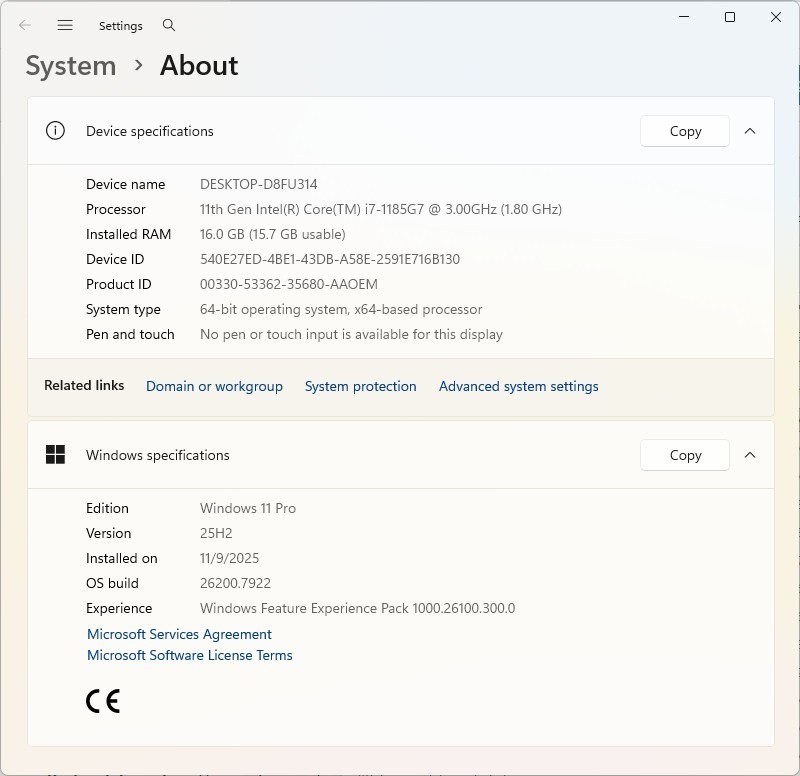The image size is (800, 776).
Task: Click the breadcrumb chevron after System
Action: [x=138, y=65]
